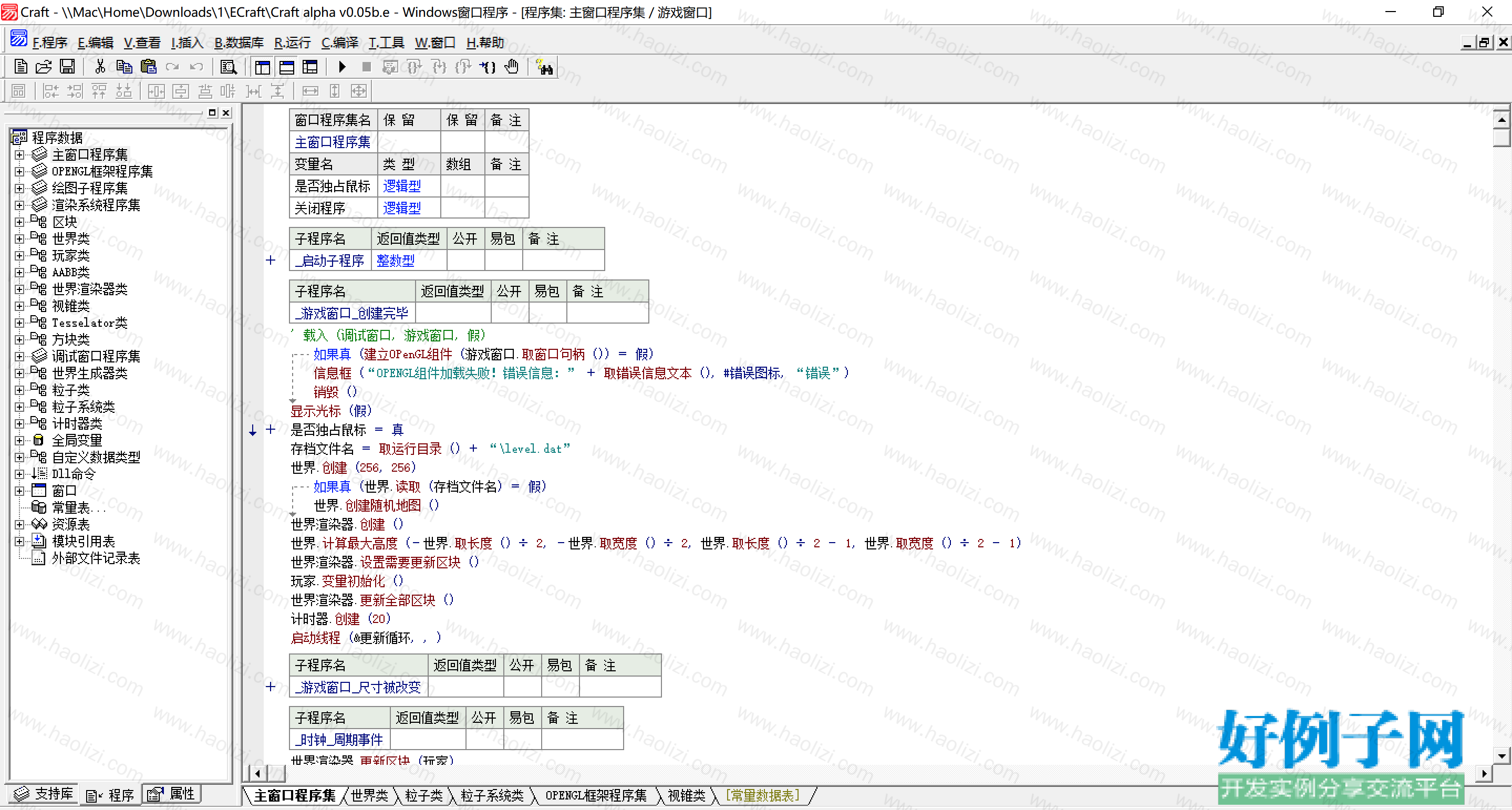Screen dimensions: 1512x810
Task: Switch to the OPENGL框架程序集 editor tab
Action: pyautogui.click(x=596, y=796)
